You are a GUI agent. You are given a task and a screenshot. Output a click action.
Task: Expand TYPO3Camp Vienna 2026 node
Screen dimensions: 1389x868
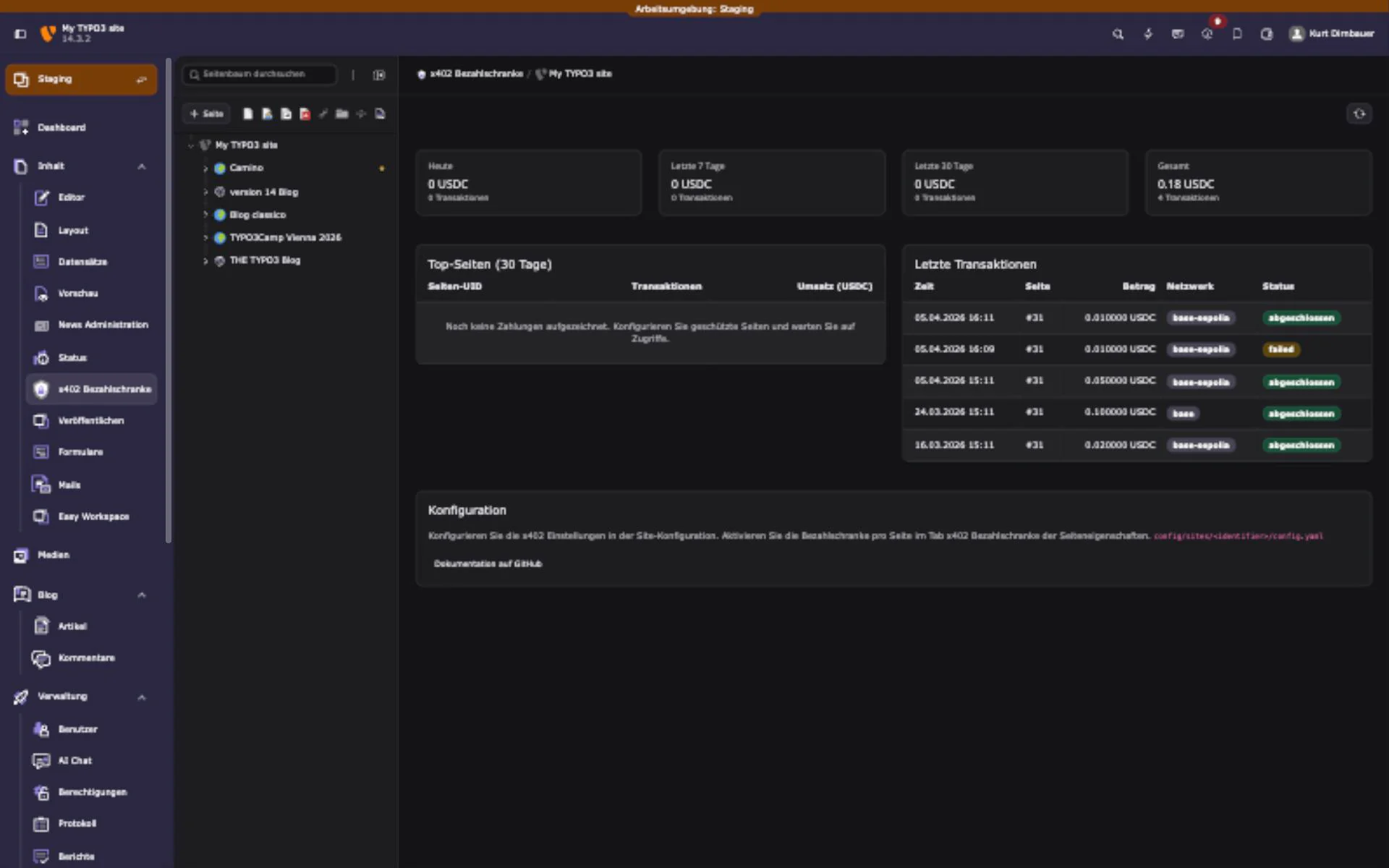pos(205,238)
